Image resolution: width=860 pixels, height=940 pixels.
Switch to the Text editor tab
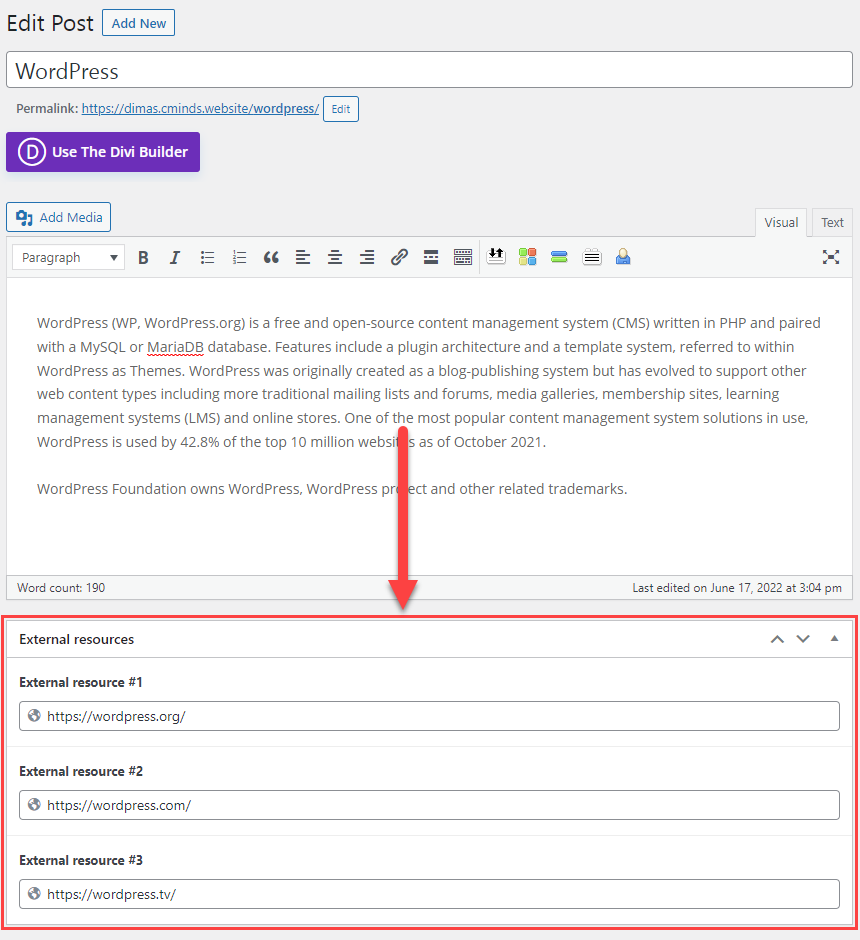(x=832, y=222)
